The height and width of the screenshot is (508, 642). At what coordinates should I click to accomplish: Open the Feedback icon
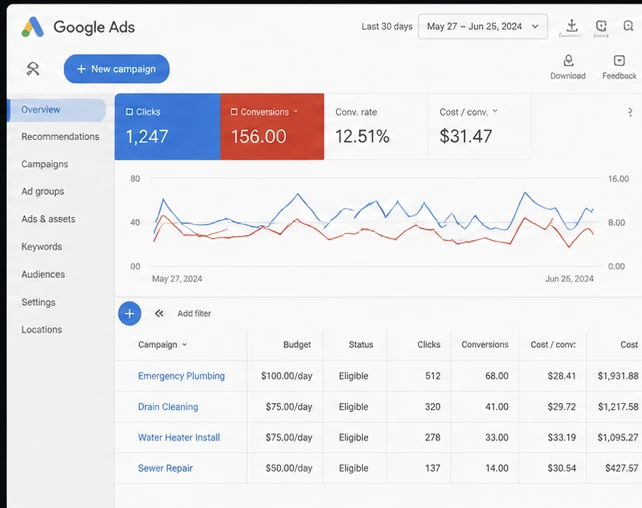click(619, 61)
